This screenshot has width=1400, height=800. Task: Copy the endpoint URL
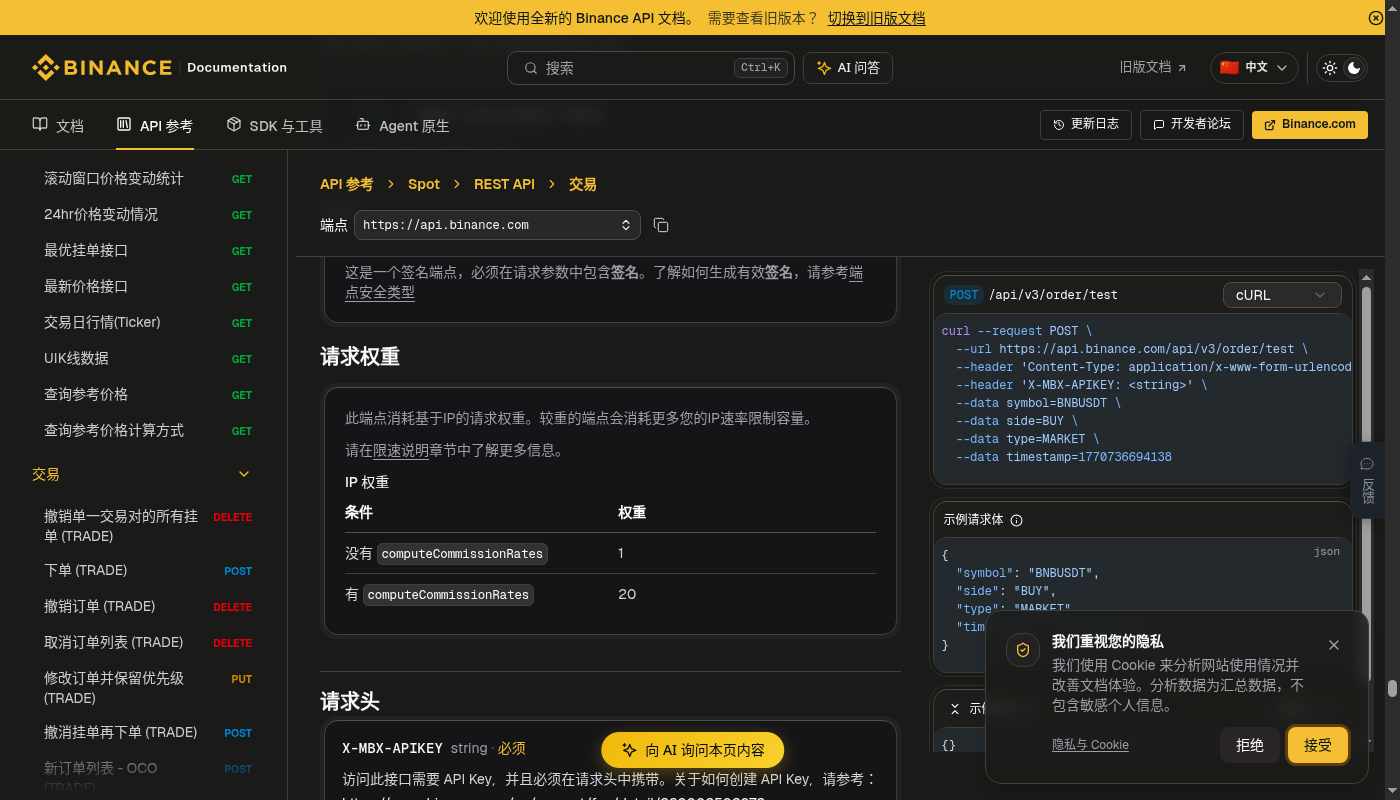click(x=661, y=225)
